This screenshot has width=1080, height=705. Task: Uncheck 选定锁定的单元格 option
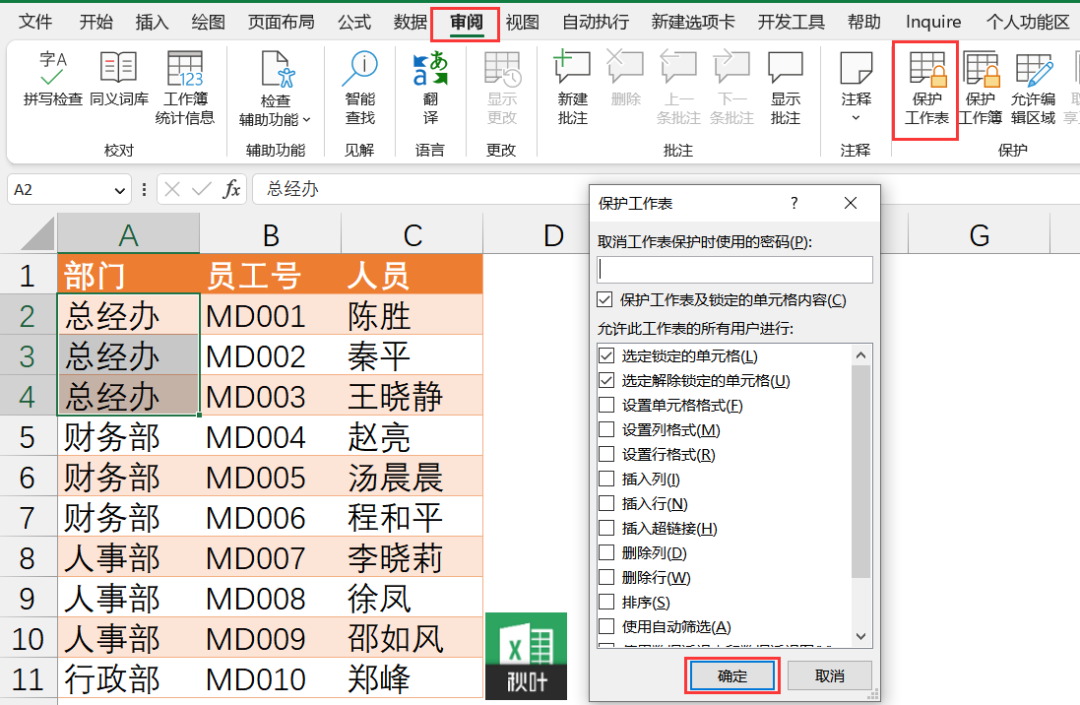point(606,356)
